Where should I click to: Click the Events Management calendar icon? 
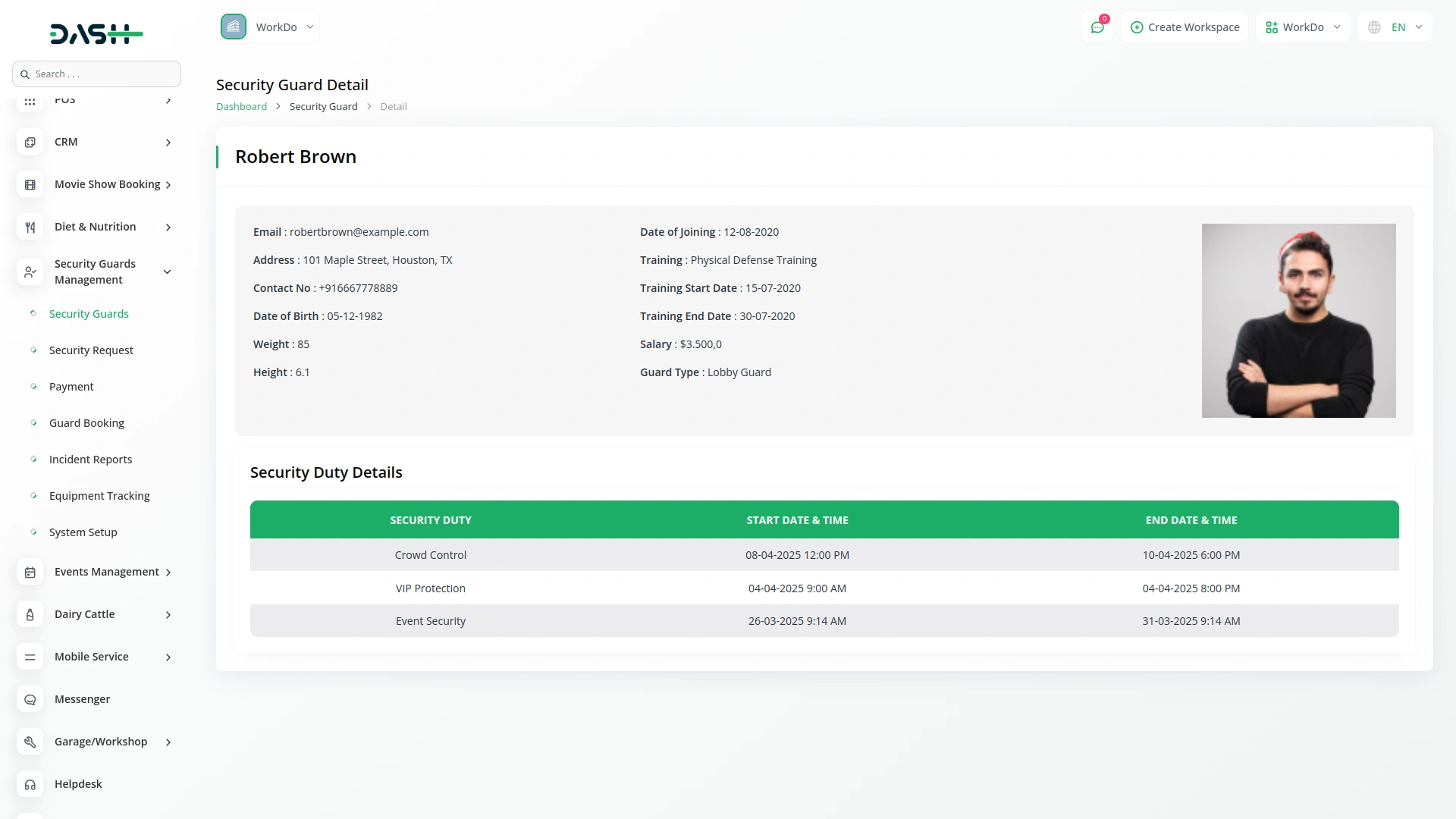(30, 573)
